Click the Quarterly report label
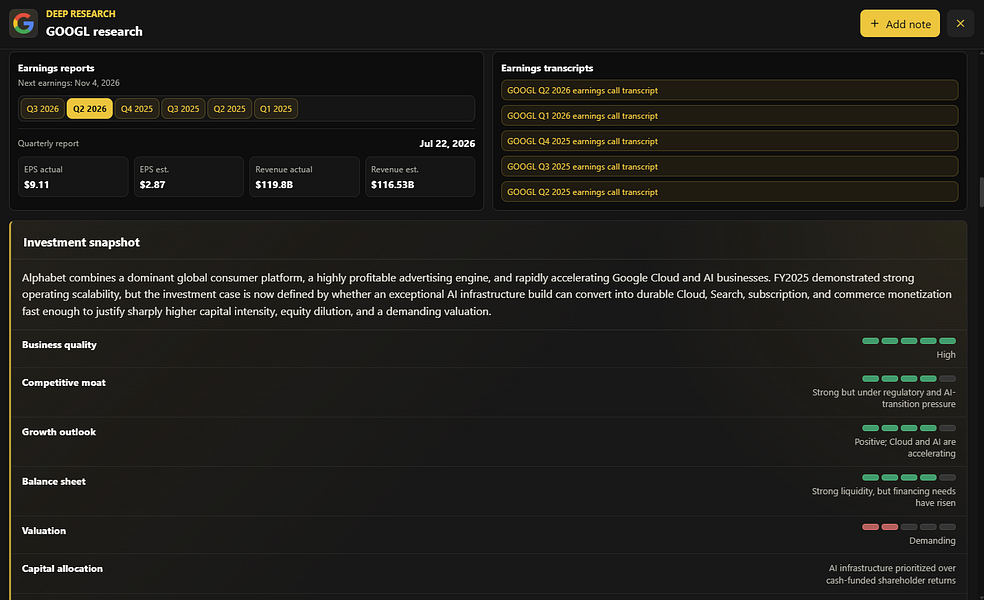Image resolution: width=984 pixels, height=600 pixels. pyautogui.click(x=48, y=143)
